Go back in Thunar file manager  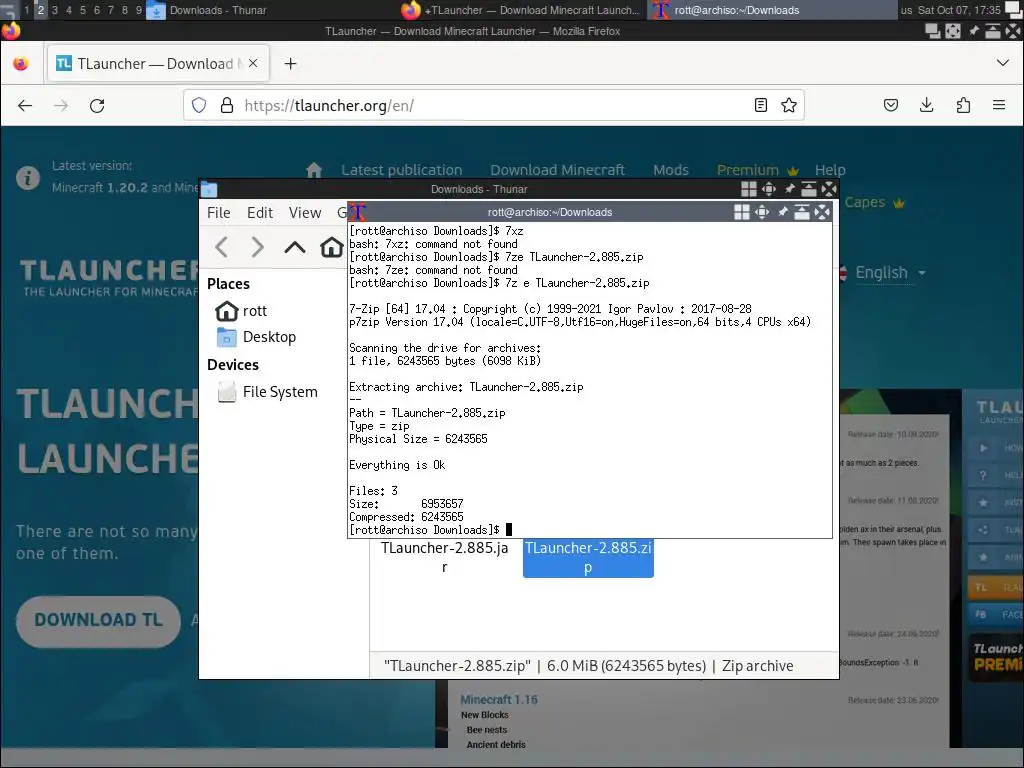pos(221,247)
